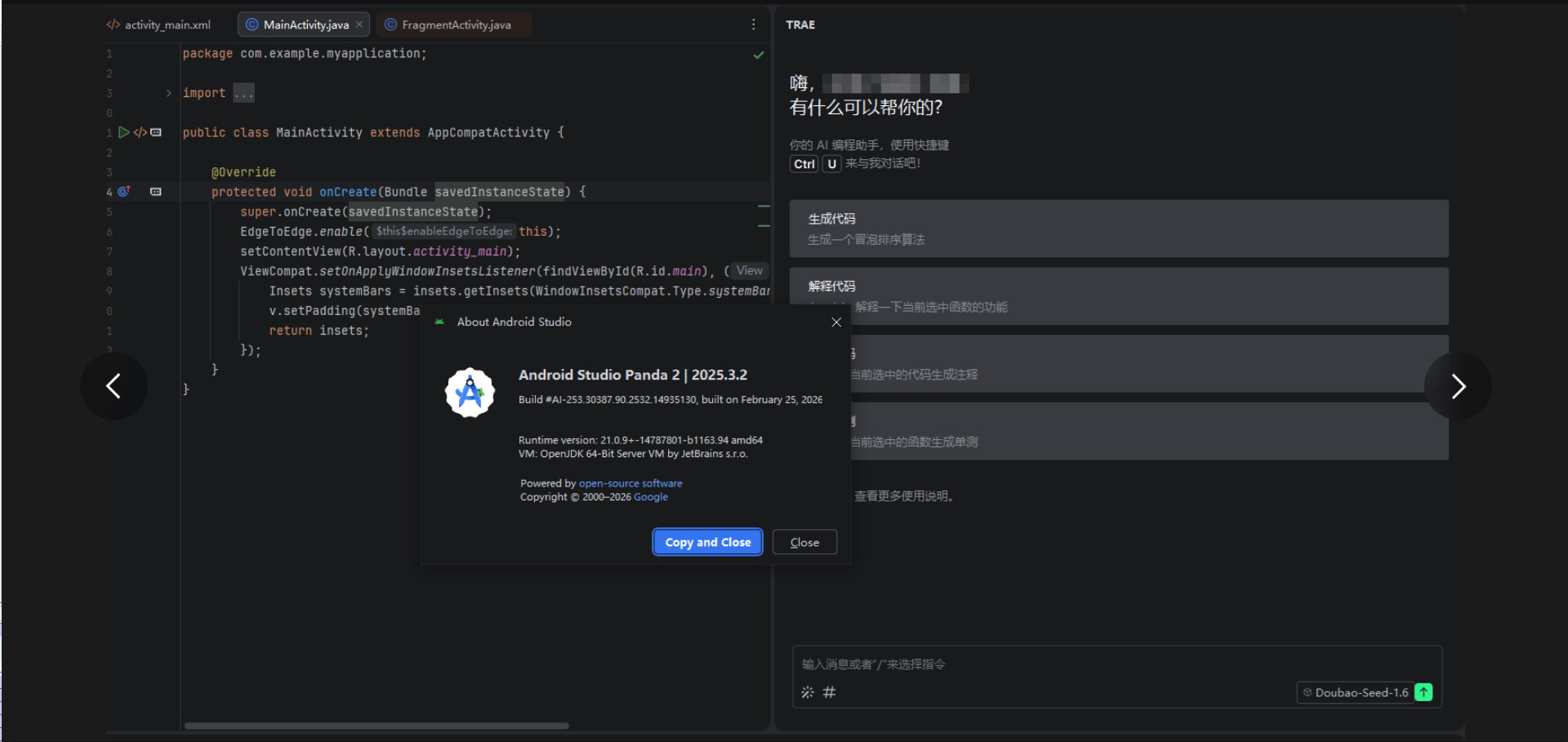Click the Copy and Close button
This screenshot has height=742, width=1568.
pyautogui.click(x=707, y=542)
